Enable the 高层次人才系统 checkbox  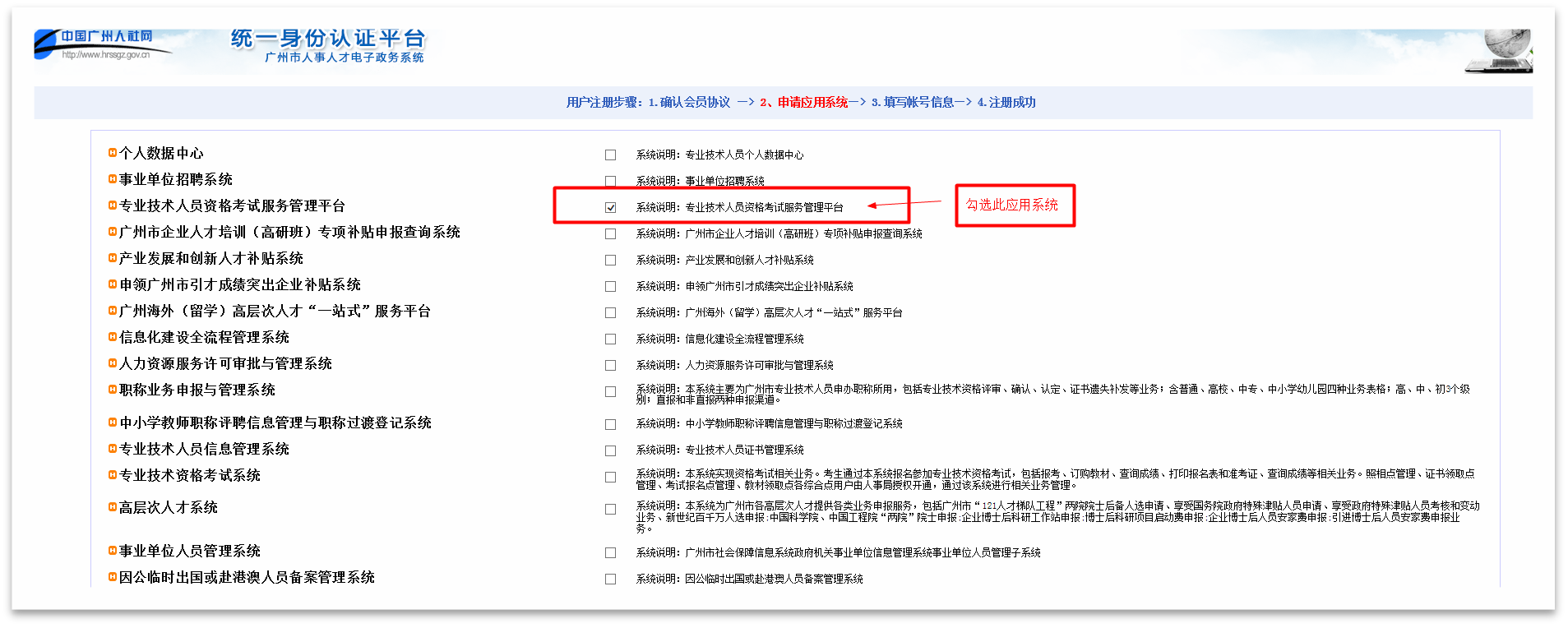(610, 510)
